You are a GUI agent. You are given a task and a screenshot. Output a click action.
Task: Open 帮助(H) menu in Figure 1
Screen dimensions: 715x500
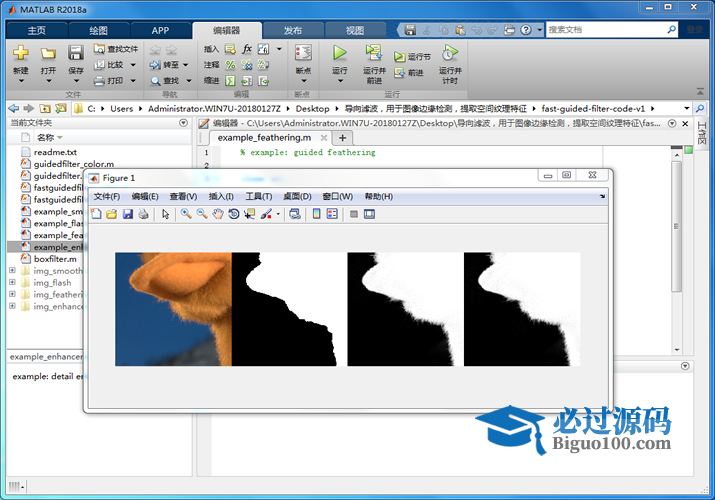click(x=378, y=196)
